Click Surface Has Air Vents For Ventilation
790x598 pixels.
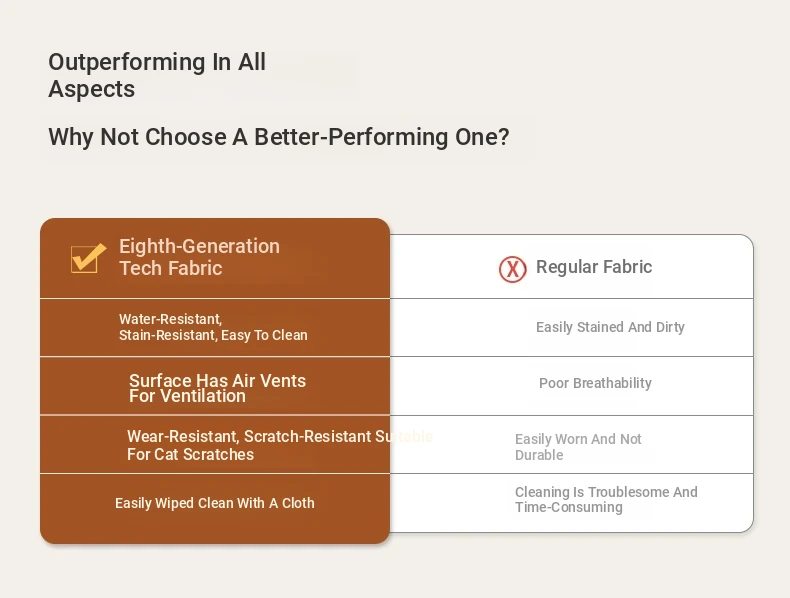coord(217,388)
